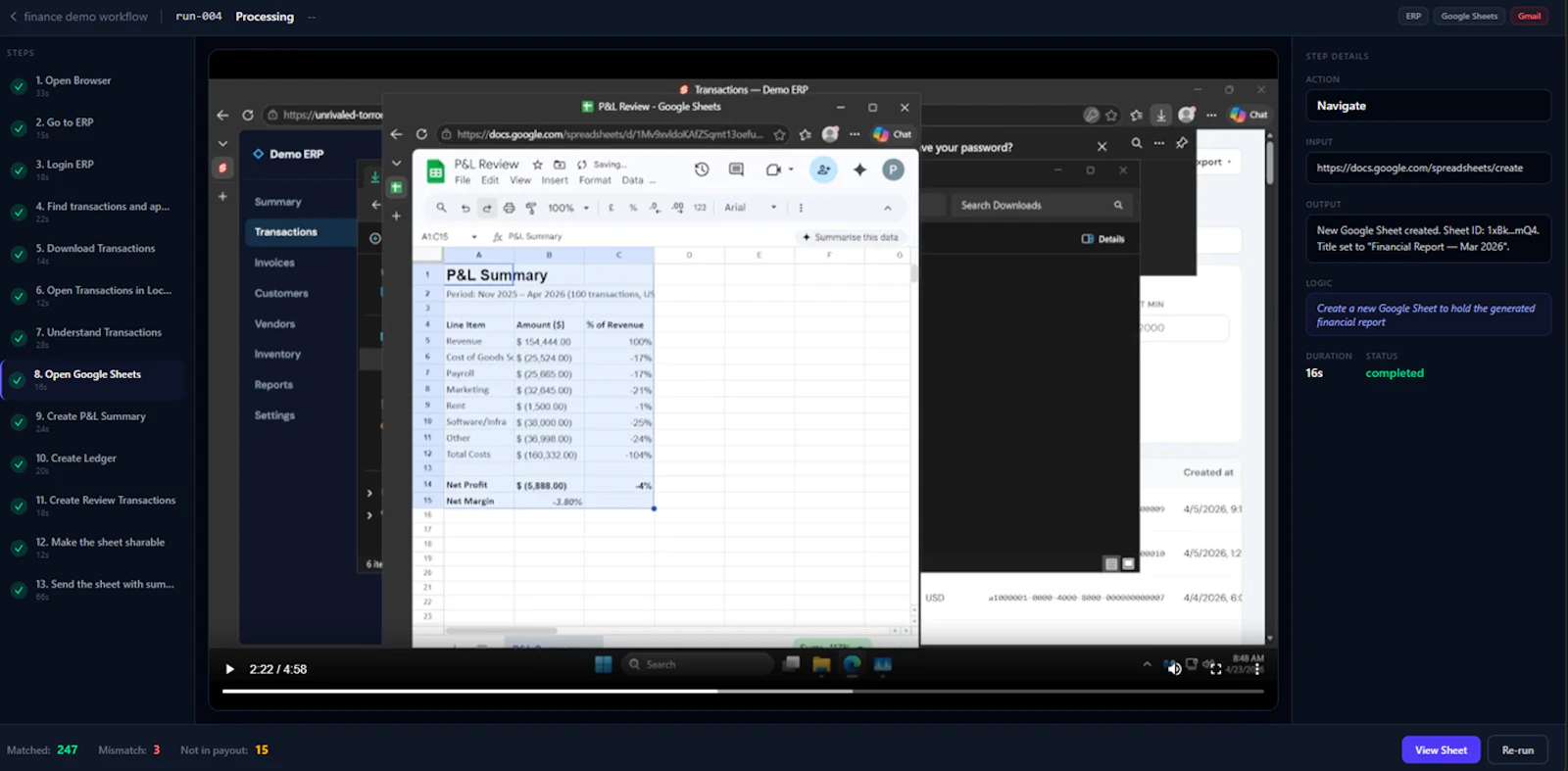Click the Matched count 247

click(x=67, y=750)
